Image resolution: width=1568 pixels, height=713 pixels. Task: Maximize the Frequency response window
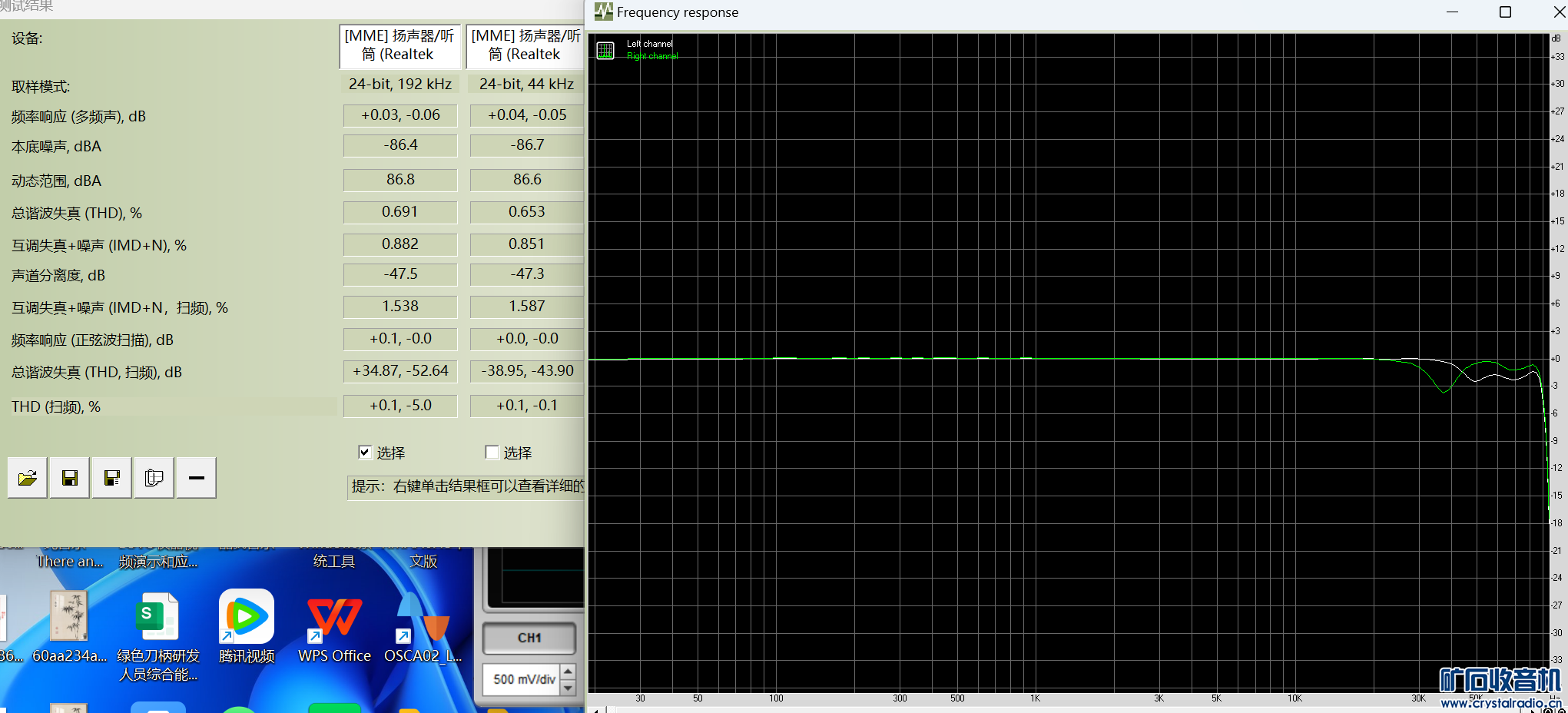coord(1505,12)
